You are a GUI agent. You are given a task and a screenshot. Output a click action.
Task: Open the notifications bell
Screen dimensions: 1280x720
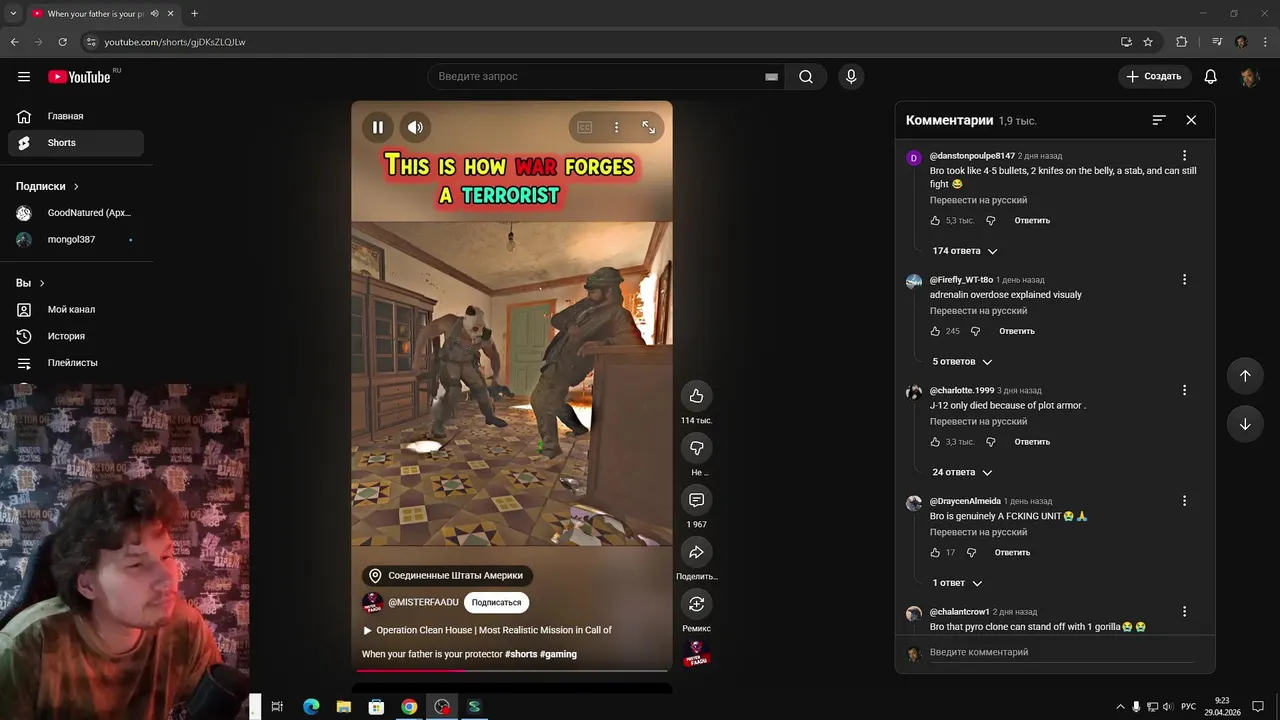[x=1210, y=76]
